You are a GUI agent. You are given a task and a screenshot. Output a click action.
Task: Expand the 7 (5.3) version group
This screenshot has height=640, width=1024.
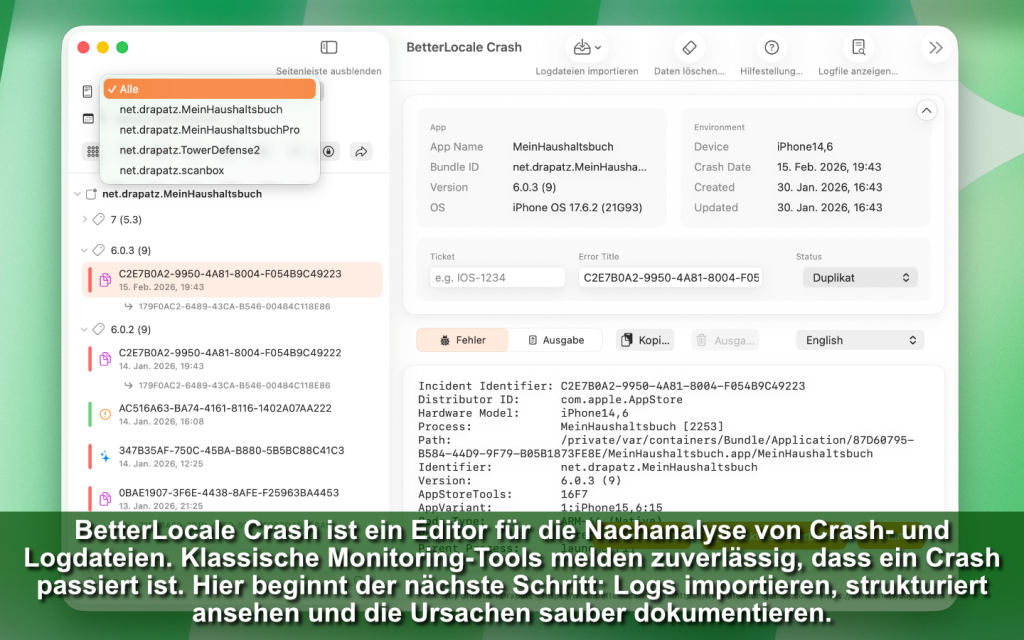point(84,219)
